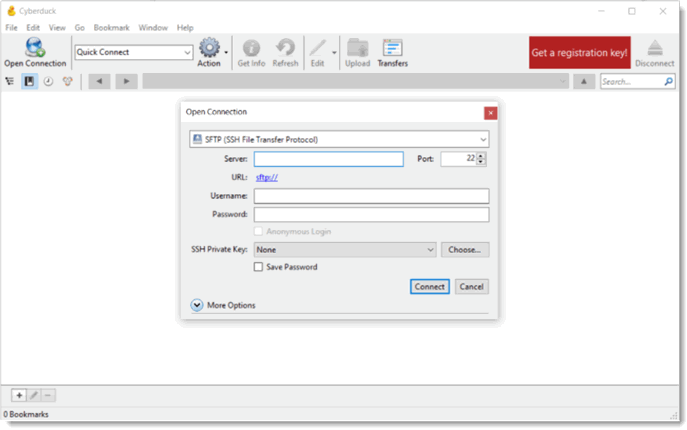Viewport: 687px width, 430px height.
Task: Focus the Username input field
Action: point(372,196)
